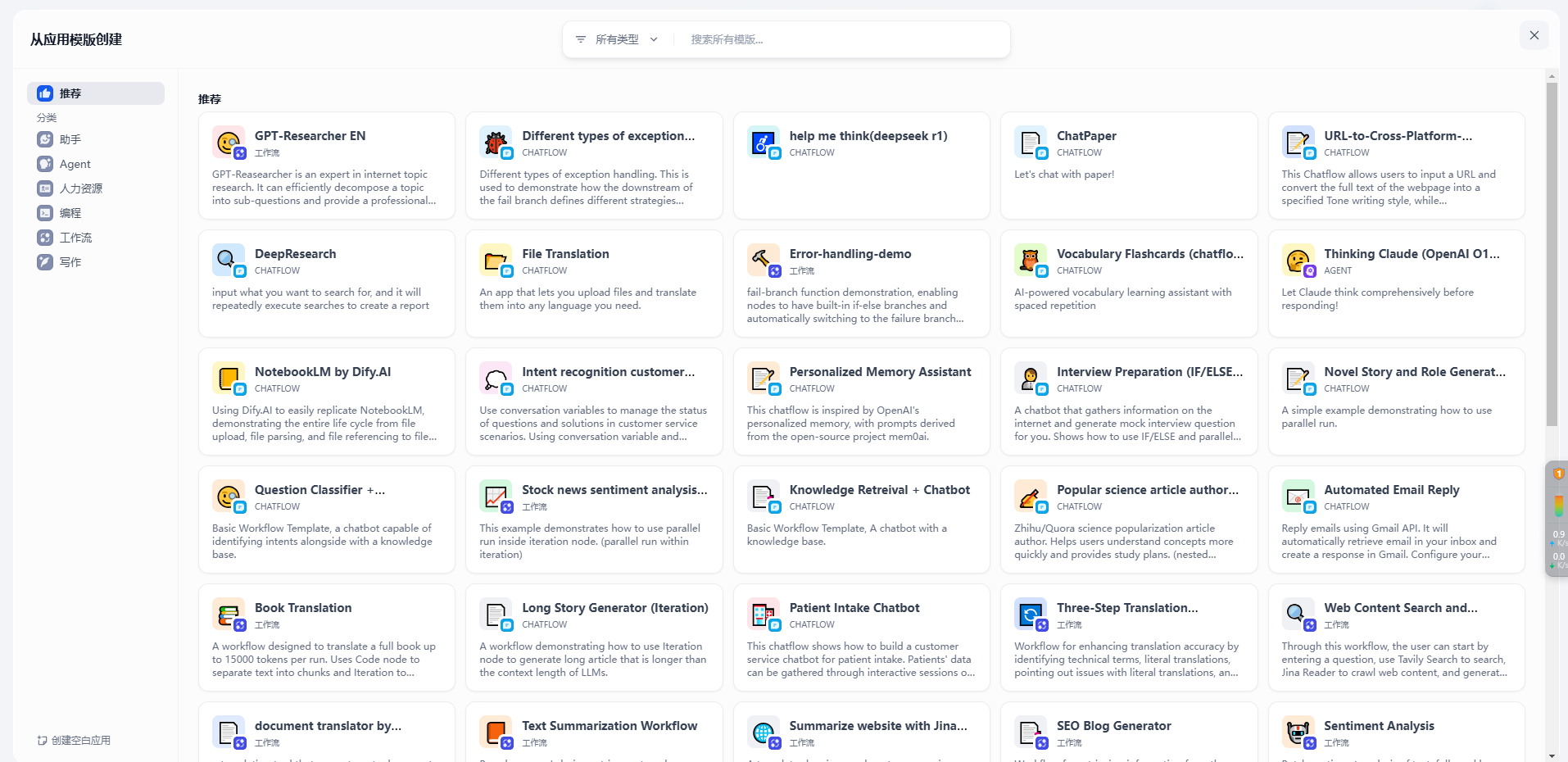This screenshot has height=762, width=1568.
Task: Click the Interview Preparation person icon
Action: click(x=1031, y=379)
